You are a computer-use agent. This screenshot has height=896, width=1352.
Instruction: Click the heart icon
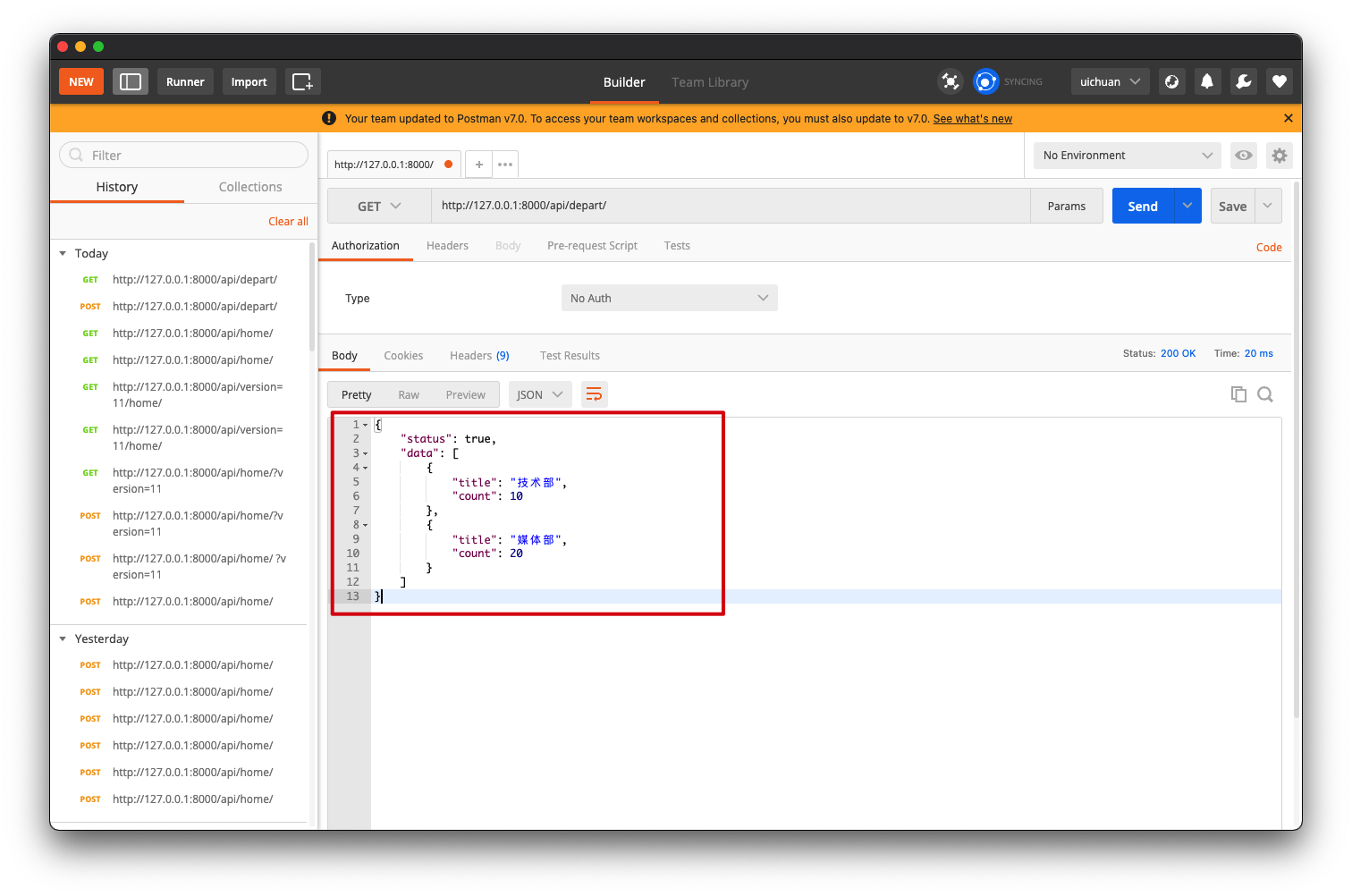1280,81
